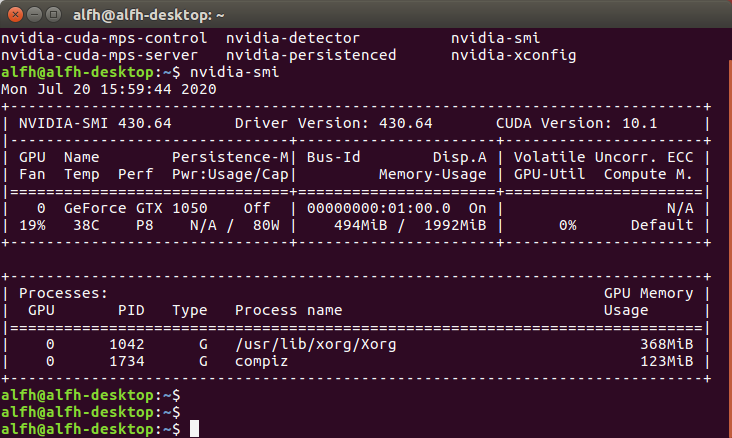Click the compiz process name
732x438 pixels.
(261, 361)
